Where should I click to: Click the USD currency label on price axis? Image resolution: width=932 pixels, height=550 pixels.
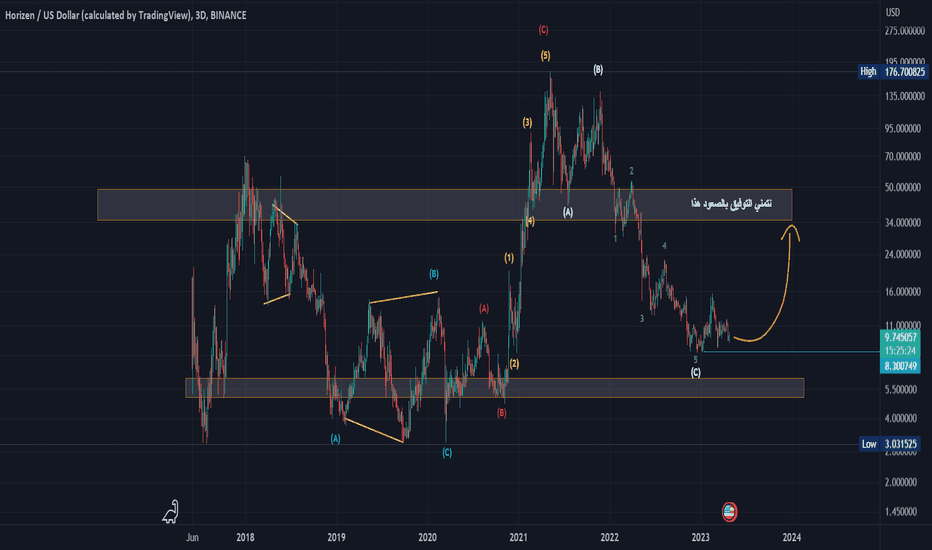[x=893, y=12]
